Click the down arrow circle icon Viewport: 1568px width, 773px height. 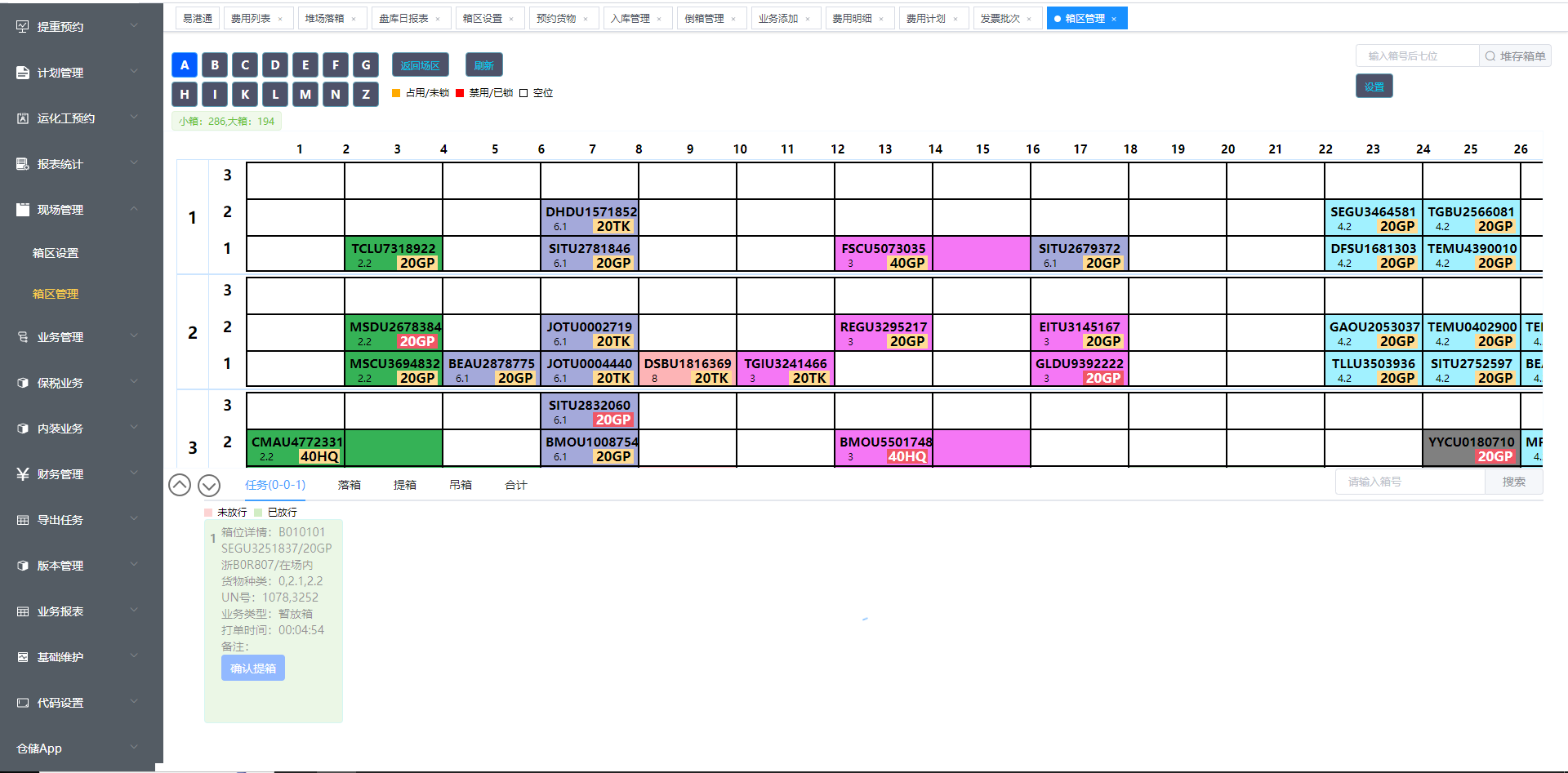(209, 485)
